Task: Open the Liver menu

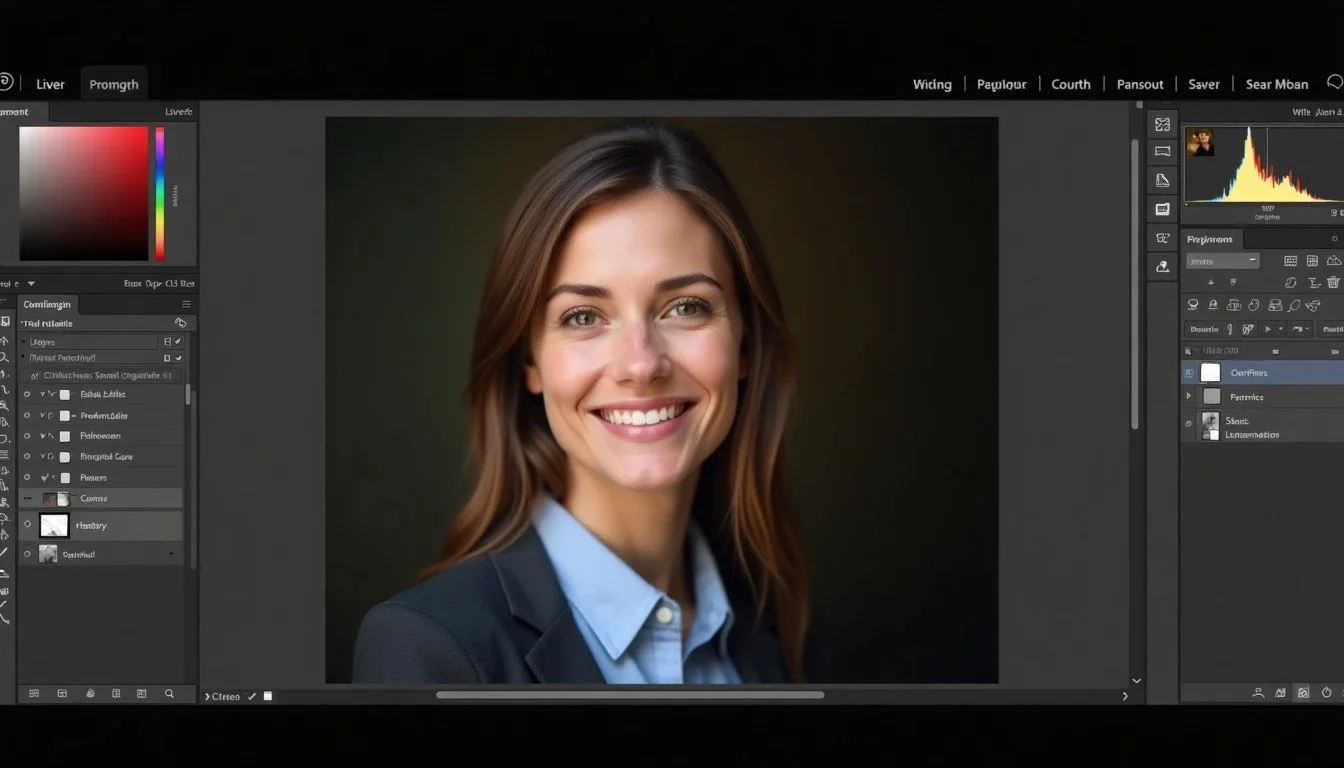Action: (x=50, y=84)
